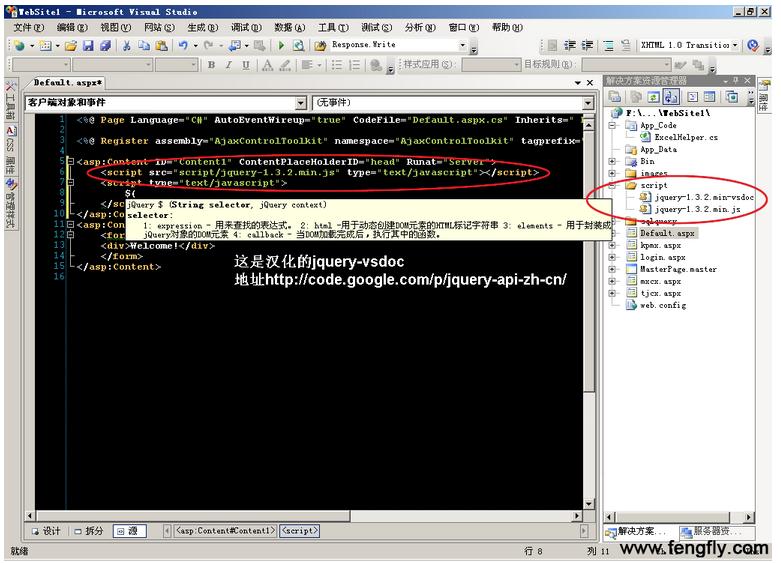
Task: Open the 客户端对象和事件 dropdown
Action: (301, 103)
